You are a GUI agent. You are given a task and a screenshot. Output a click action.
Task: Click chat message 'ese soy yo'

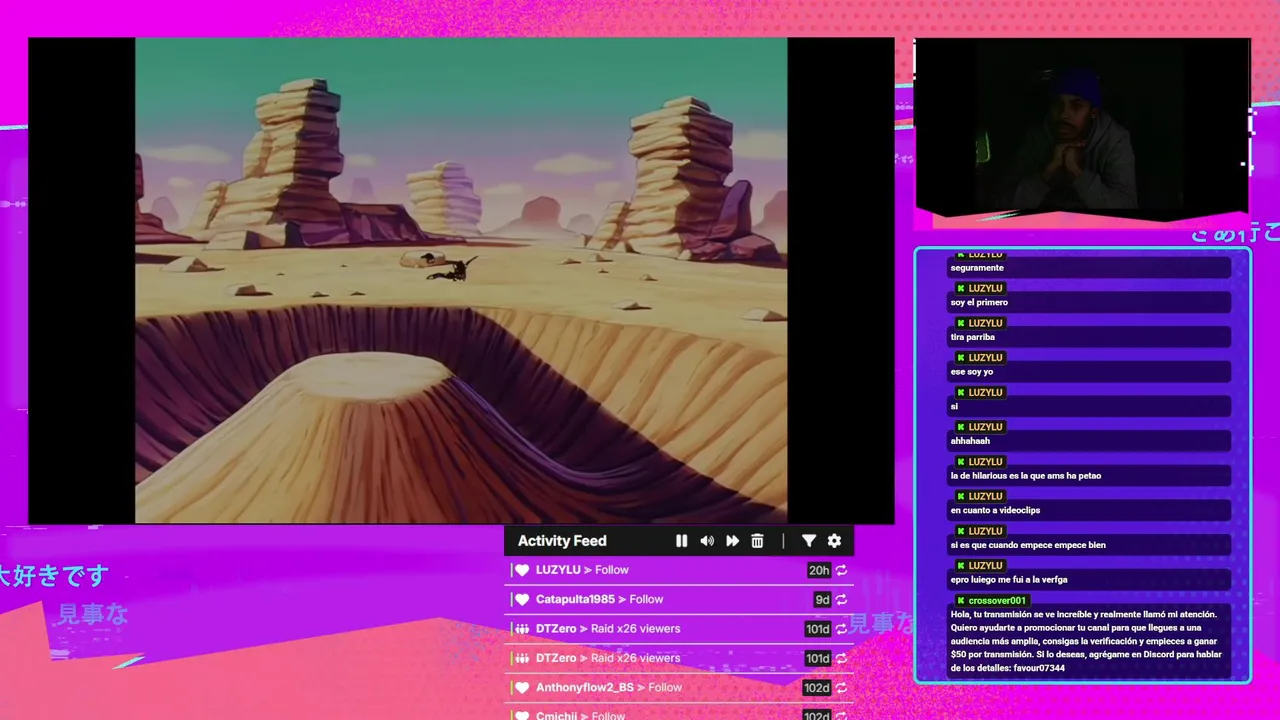(x=972, y=372)
